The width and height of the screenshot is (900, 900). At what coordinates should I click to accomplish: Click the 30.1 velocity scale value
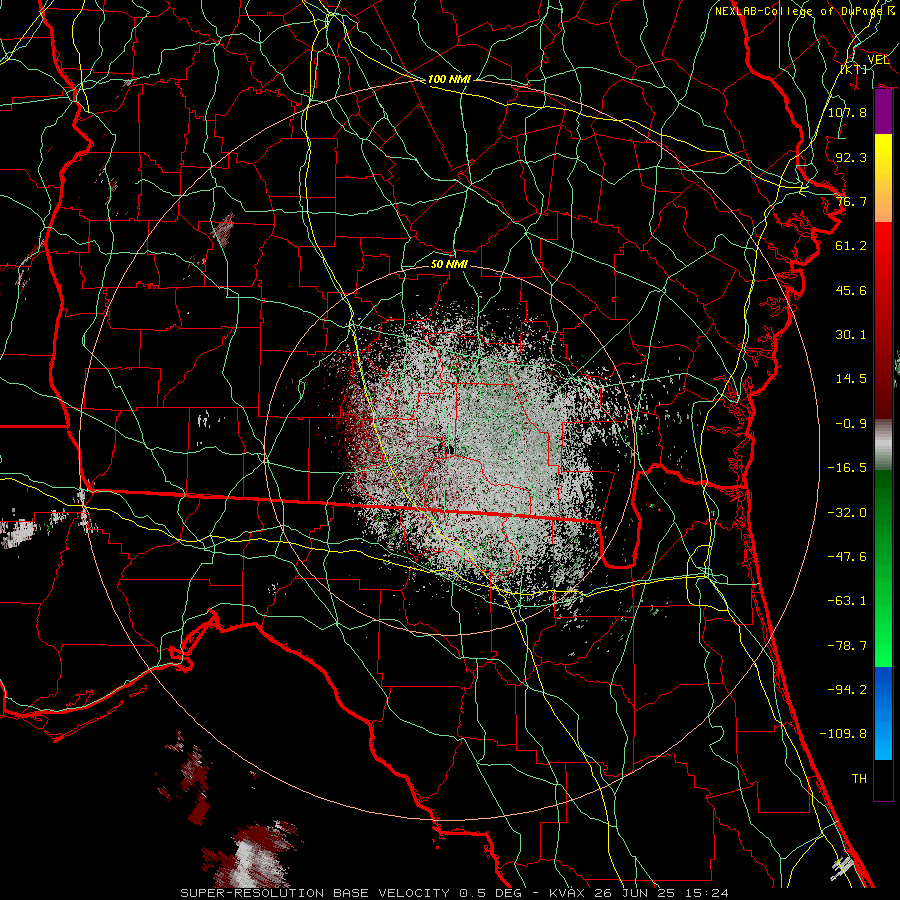pos(851,335)
